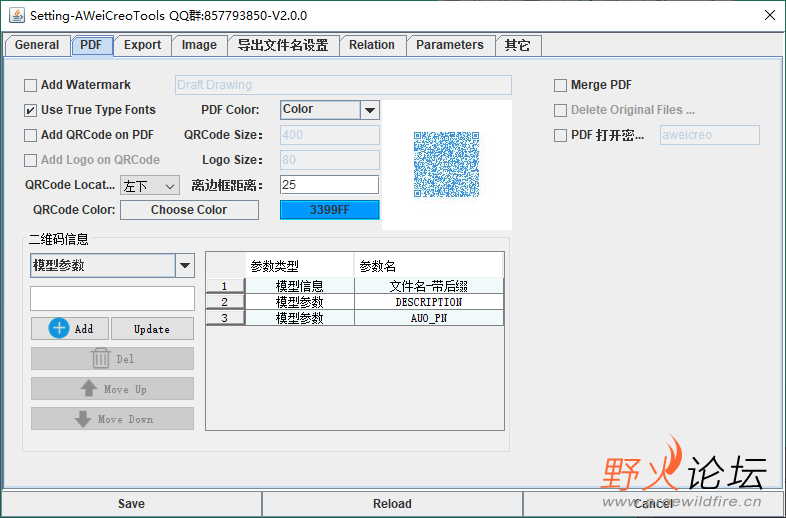Select row header 2 in table

[x=225, y=302]
